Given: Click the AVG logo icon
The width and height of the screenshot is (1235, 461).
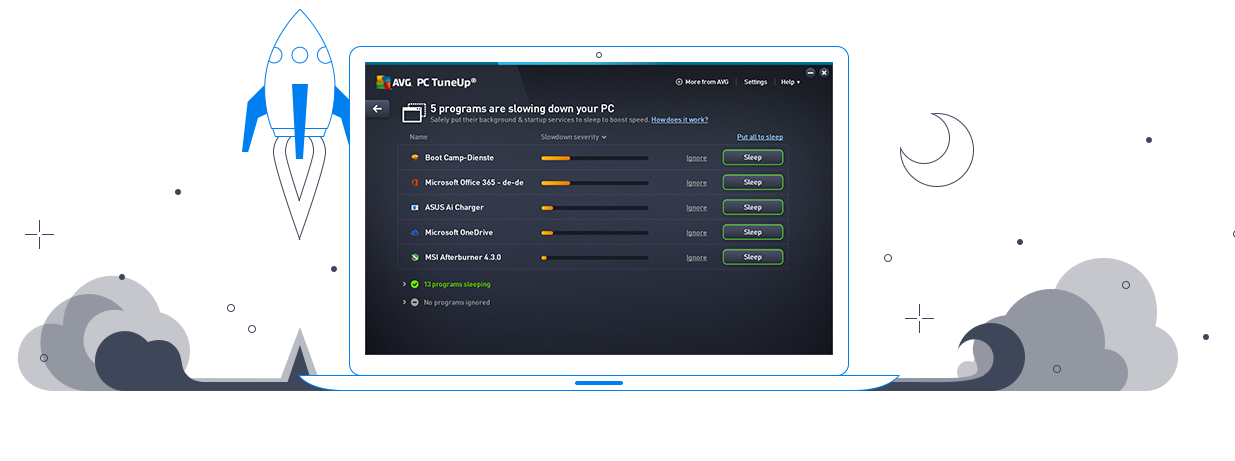Looking at the screenshot, I should tap(383, 82).
